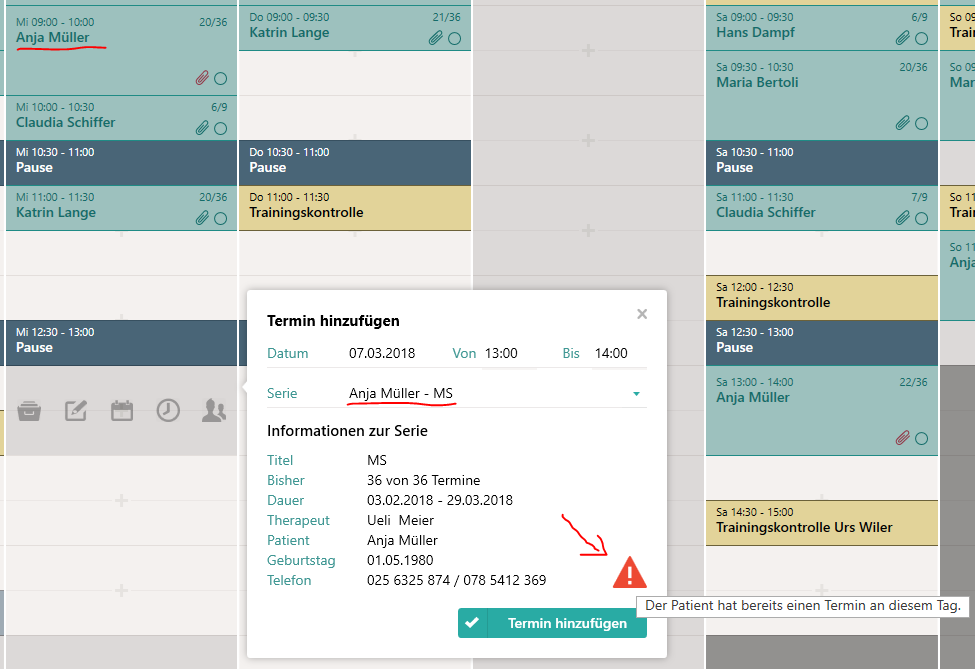This screenshot has height=669, width=975.
Task: Click the 20/36 counter on Mi Anja Müller
Action: click(x=213, y=22)
